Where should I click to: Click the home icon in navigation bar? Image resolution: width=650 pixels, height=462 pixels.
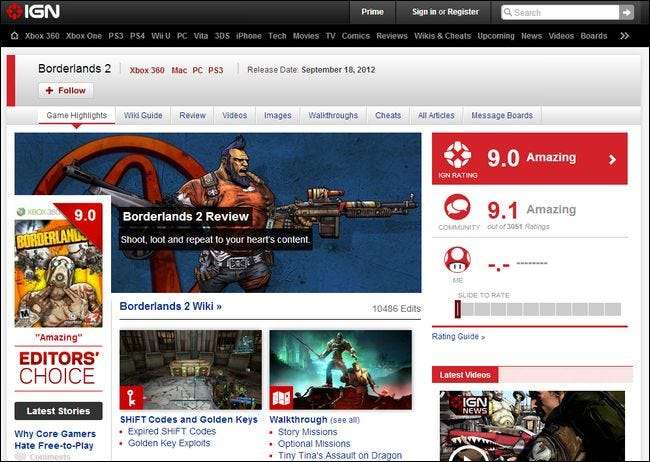coord(15,35)
